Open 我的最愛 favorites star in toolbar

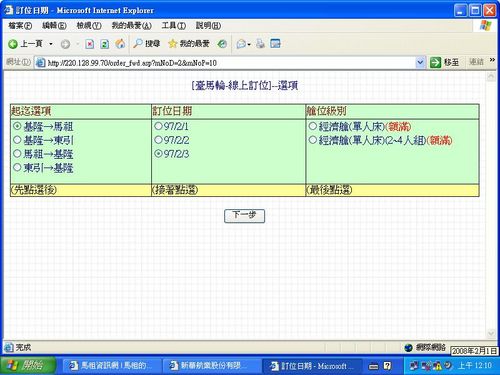point(189,44)
